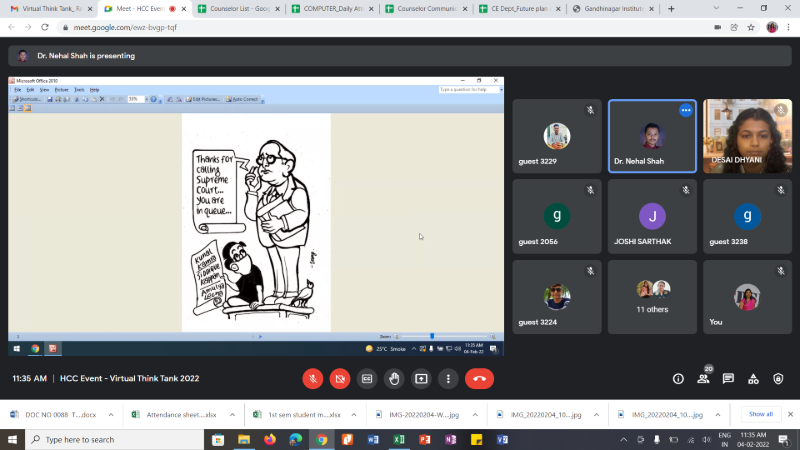Switch to Gandhinagar Institute tab
Viewport: 800px width, 450px height.
614,9
